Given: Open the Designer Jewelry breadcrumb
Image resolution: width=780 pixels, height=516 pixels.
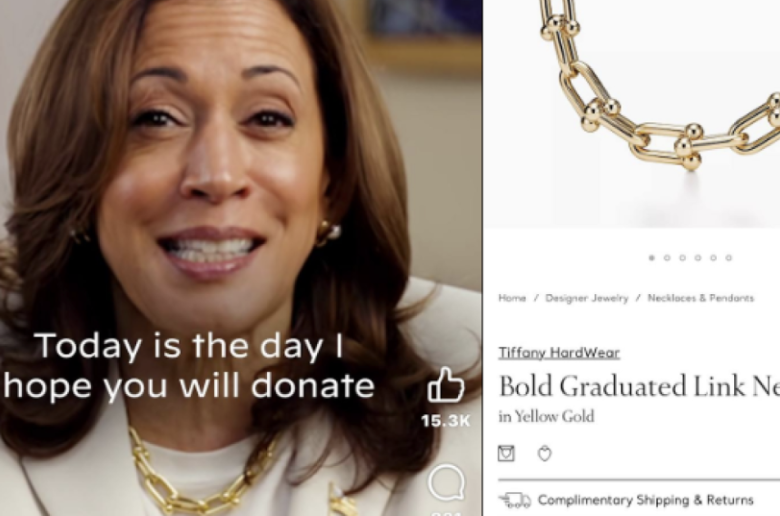Looking at the screenshot, I should tap(586, 298).
